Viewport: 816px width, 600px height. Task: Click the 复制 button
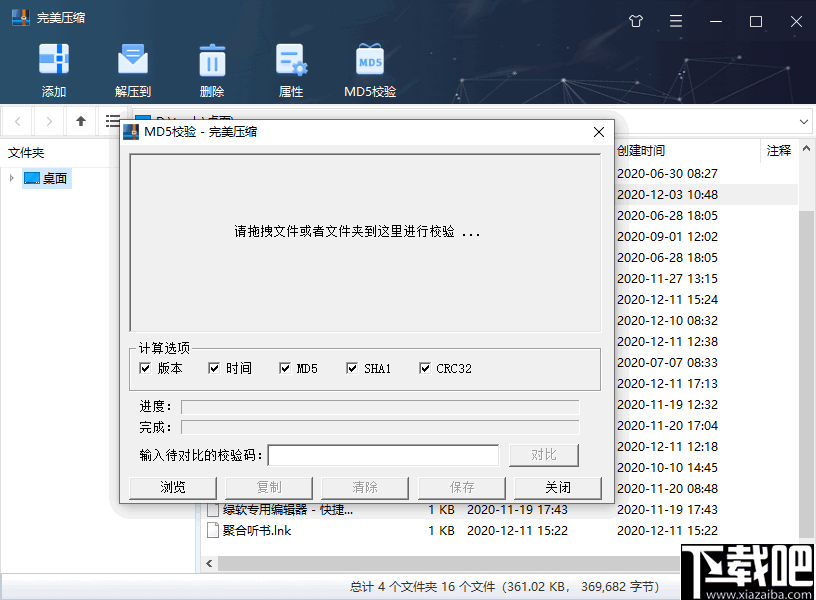click(269, 488)
